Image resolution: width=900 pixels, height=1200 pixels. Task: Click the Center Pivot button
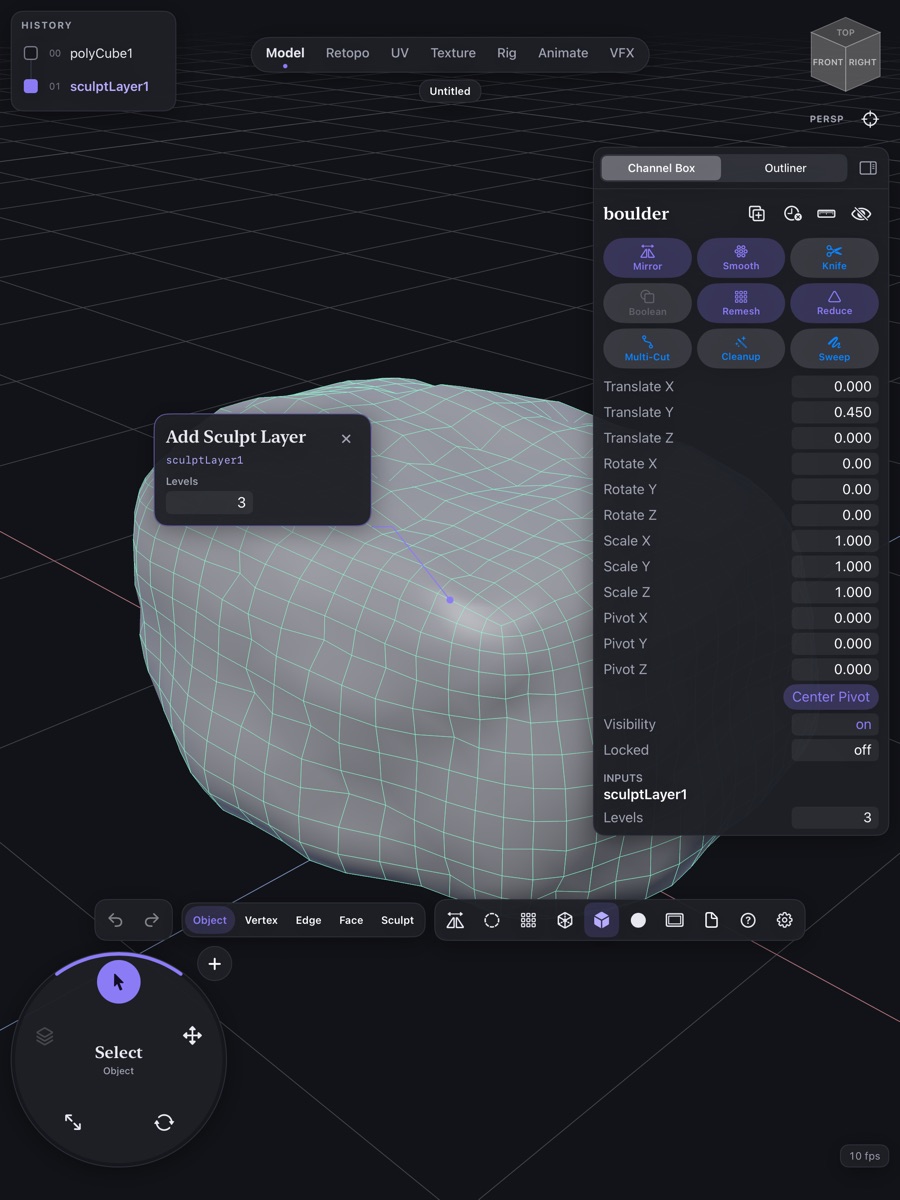click(x=831, y=697)
